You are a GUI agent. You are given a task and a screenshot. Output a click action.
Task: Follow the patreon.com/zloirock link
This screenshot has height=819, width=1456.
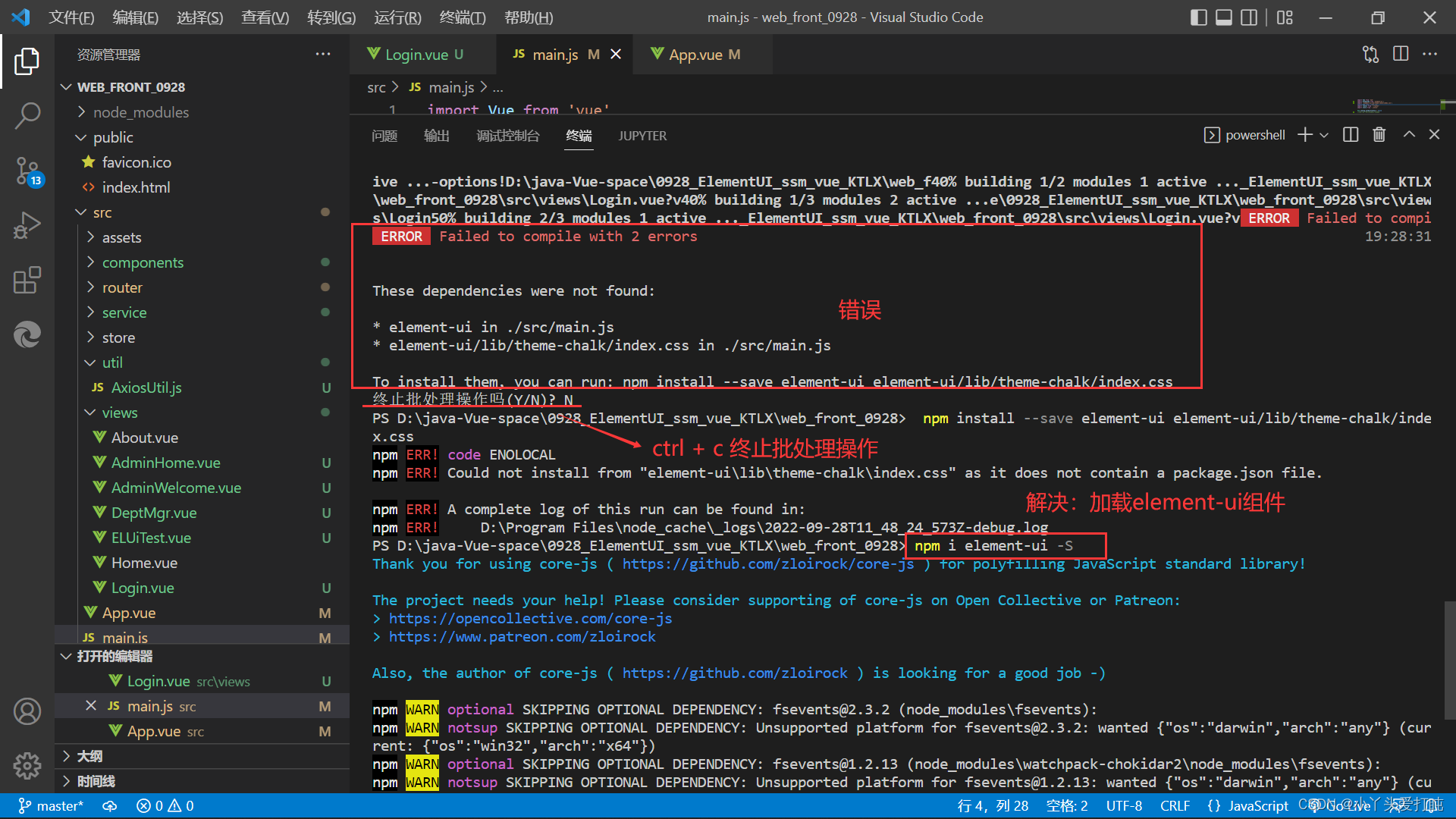point(522,637)
